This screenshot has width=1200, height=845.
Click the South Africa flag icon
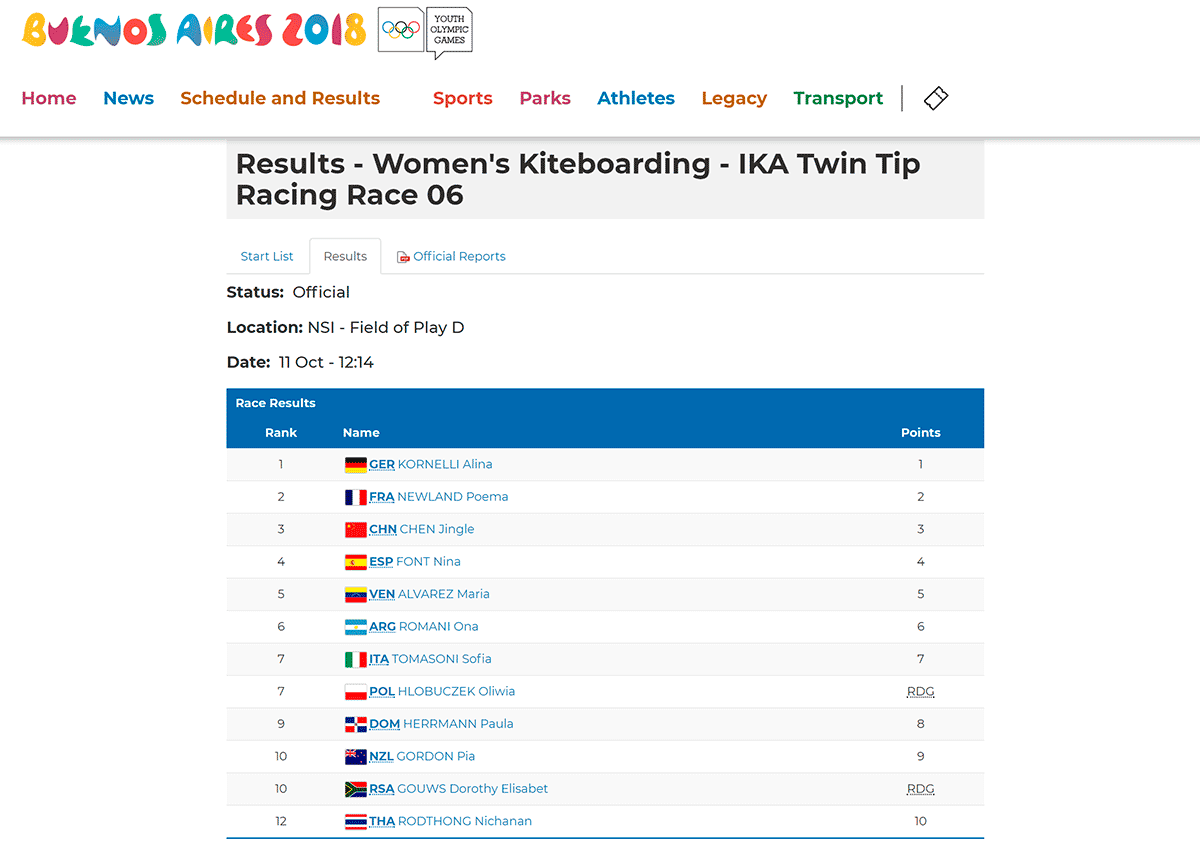tap(356, 789)
